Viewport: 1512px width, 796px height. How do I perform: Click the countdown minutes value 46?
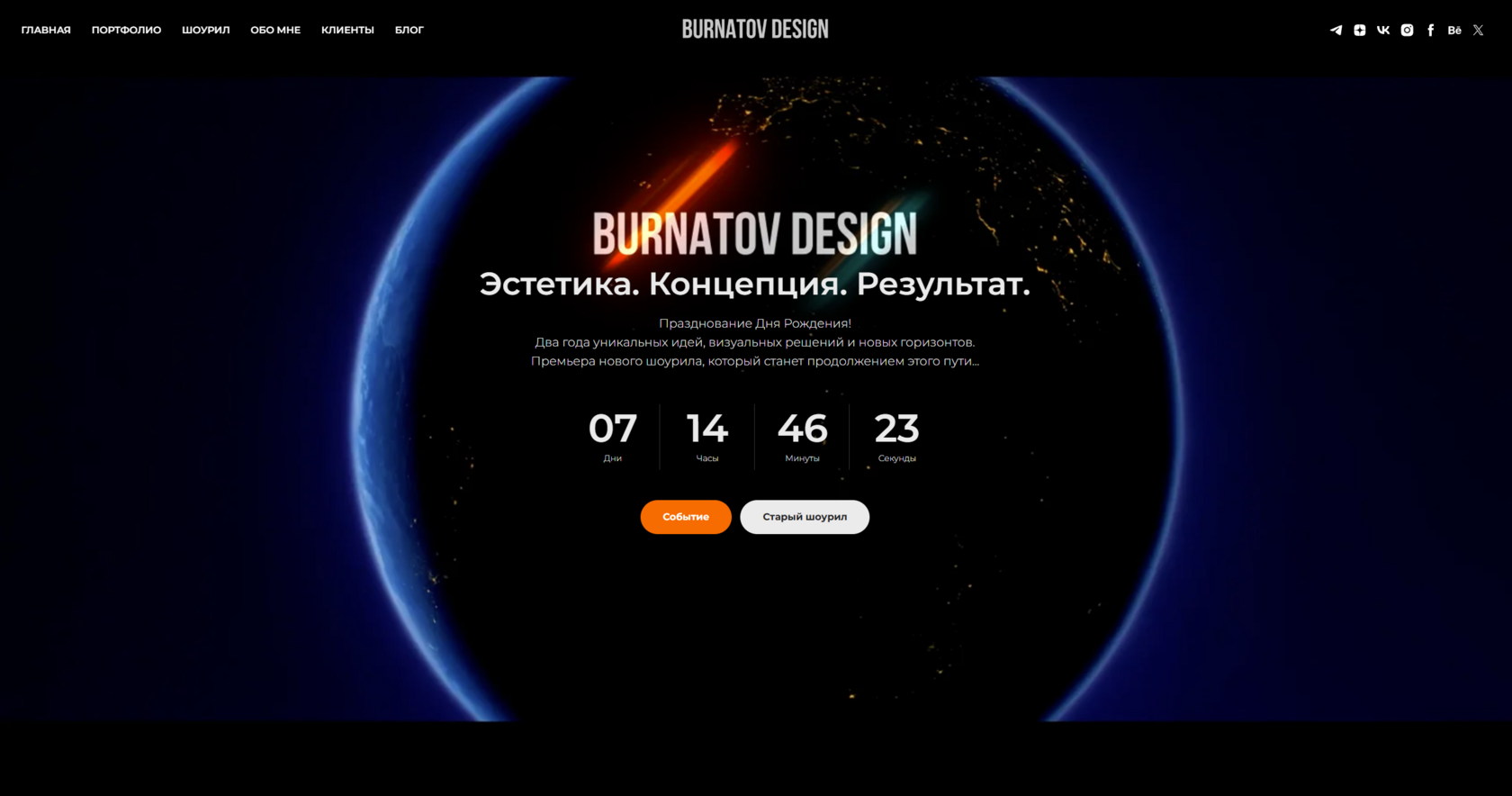(x=803, y=429)
